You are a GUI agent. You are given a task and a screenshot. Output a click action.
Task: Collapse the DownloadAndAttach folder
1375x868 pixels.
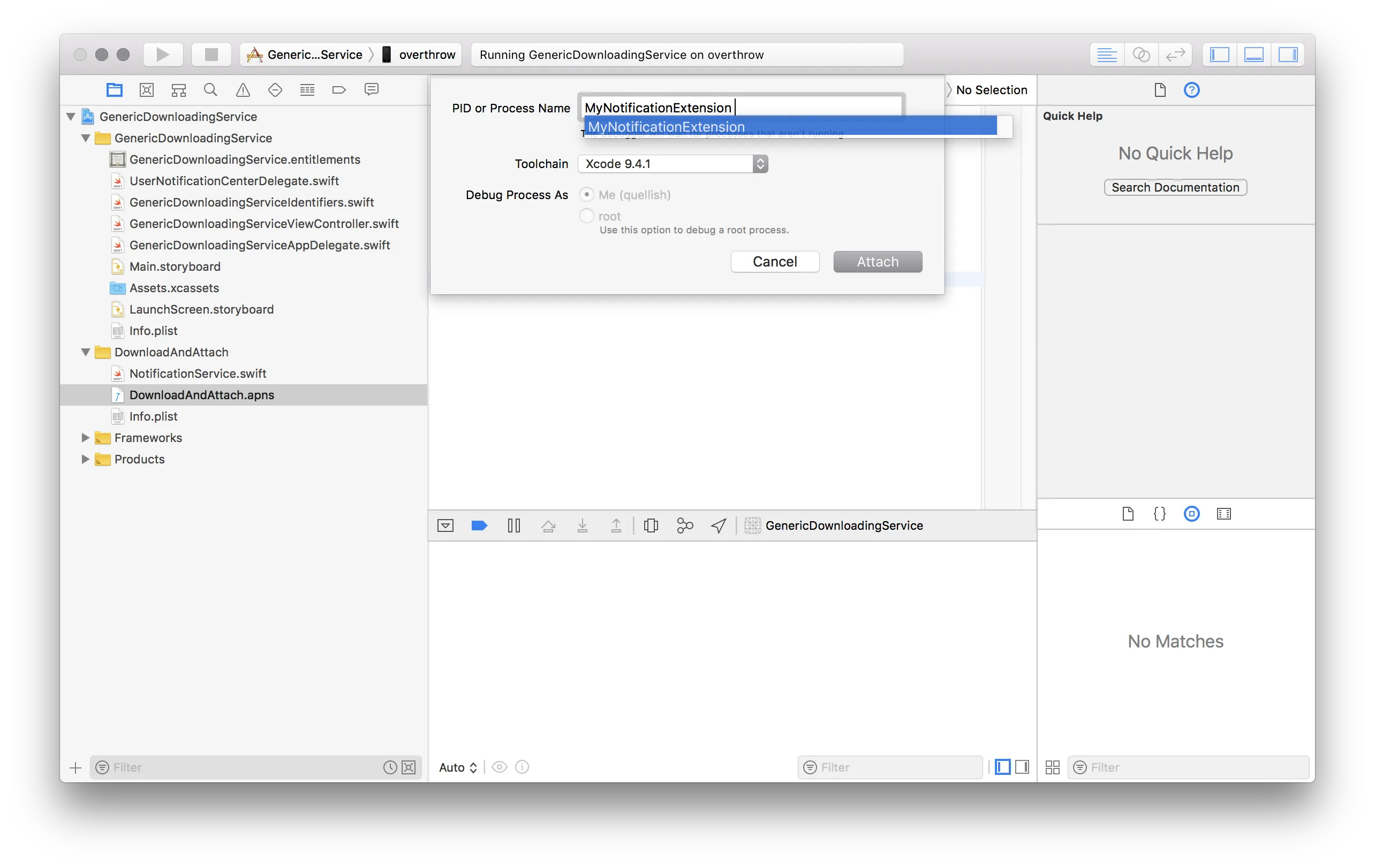85,352
